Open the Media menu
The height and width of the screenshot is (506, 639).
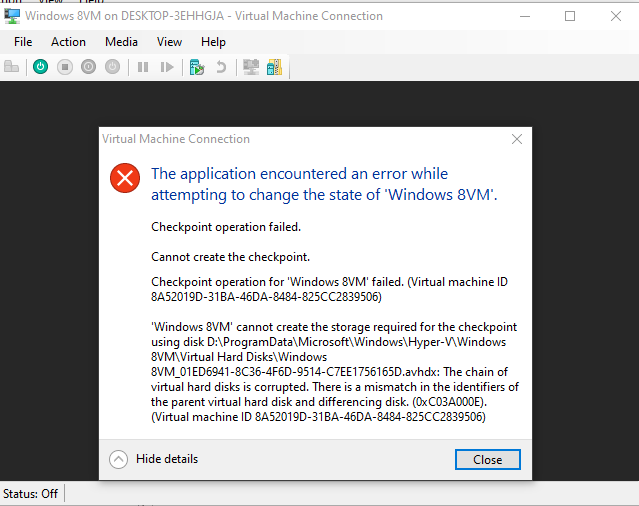[x=121, y=42]
